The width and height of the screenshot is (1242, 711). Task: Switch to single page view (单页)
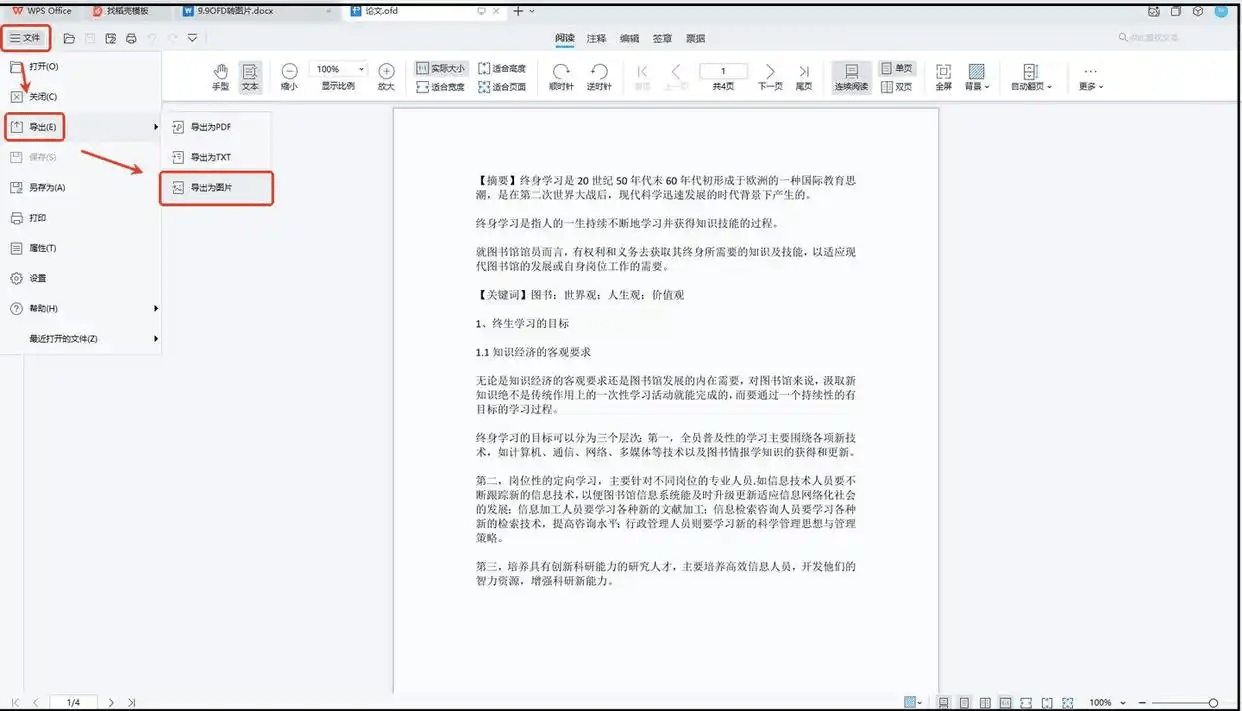pyautogui.click(x=896, y=68)
